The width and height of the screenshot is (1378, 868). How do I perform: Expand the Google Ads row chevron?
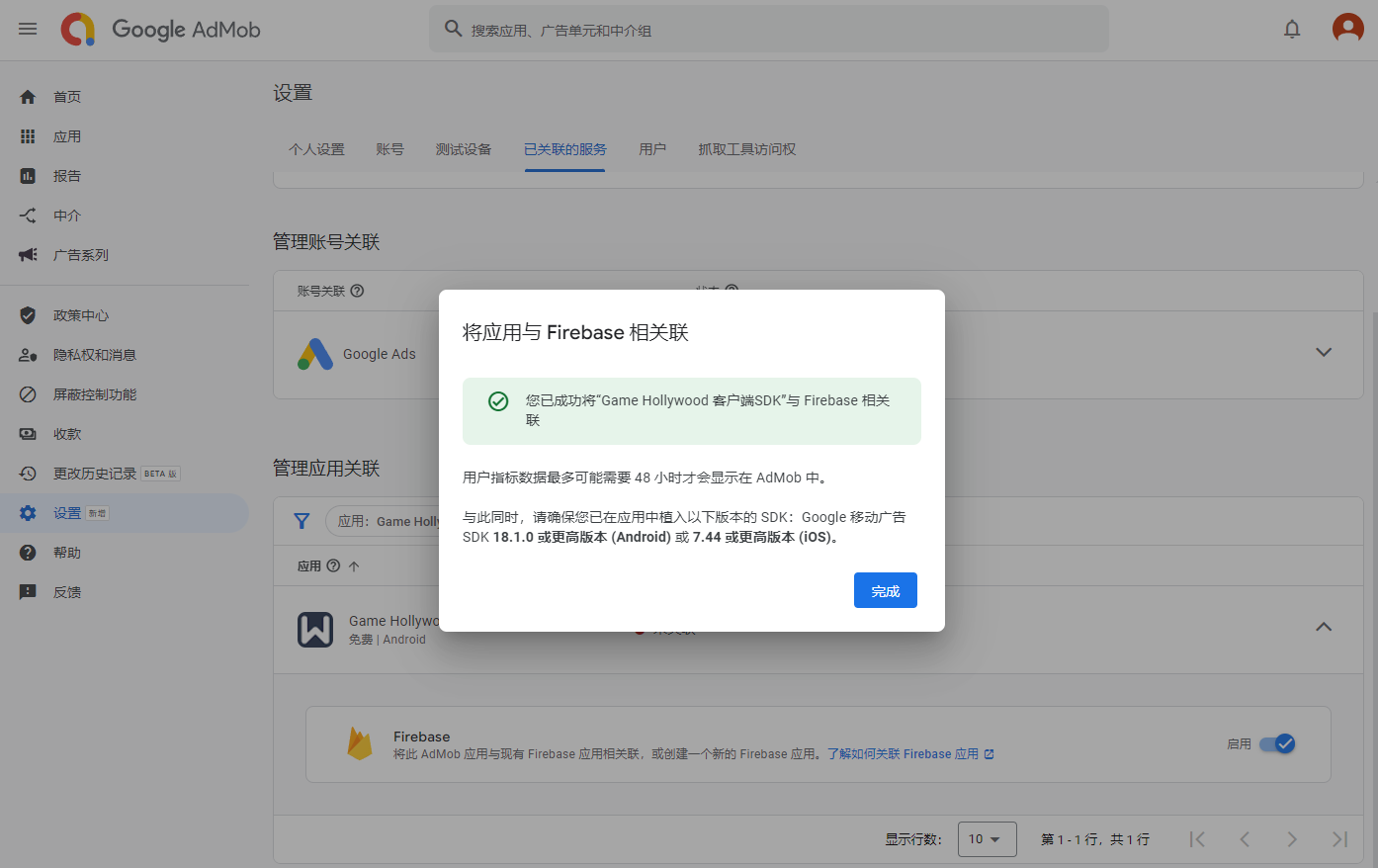coord(1324,352)
